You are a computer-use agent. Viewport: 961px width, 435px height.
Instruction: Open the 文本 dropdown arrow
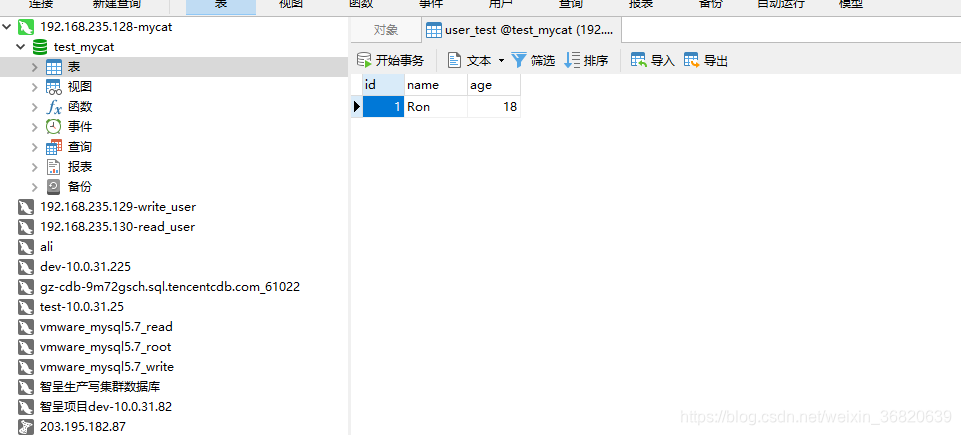pyautogui.click(x=501, y=61)
